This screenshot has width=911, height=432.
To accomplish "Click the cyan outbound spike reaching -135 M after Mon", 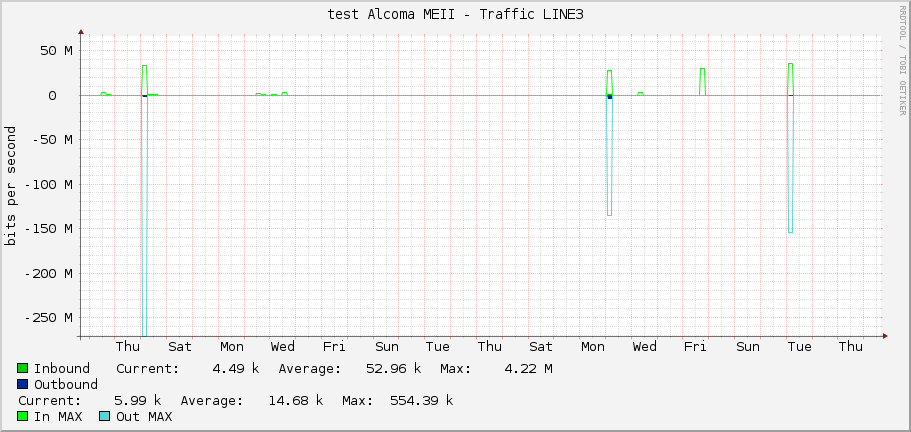I will (609, 156).
